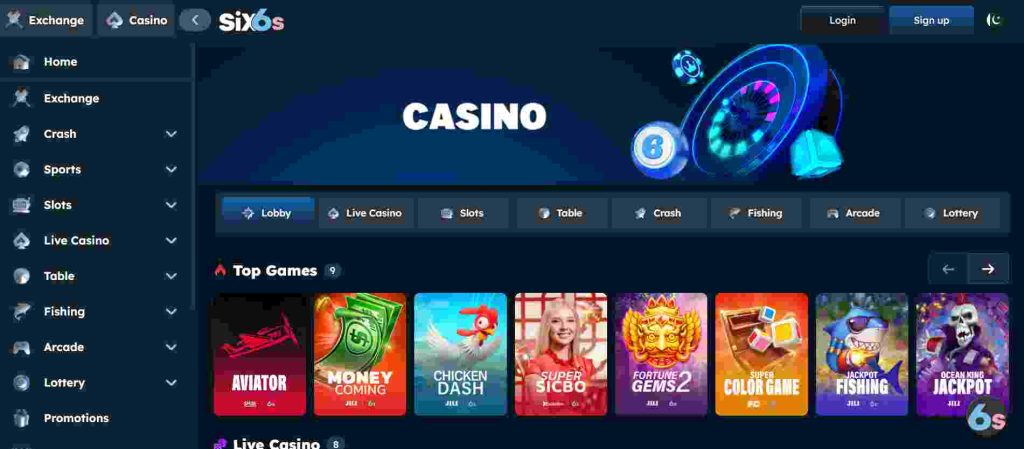Viewport: 1024px width, 449px height.
Task: Expand the Lottery sidebar chevron
Action: (171, 382)
